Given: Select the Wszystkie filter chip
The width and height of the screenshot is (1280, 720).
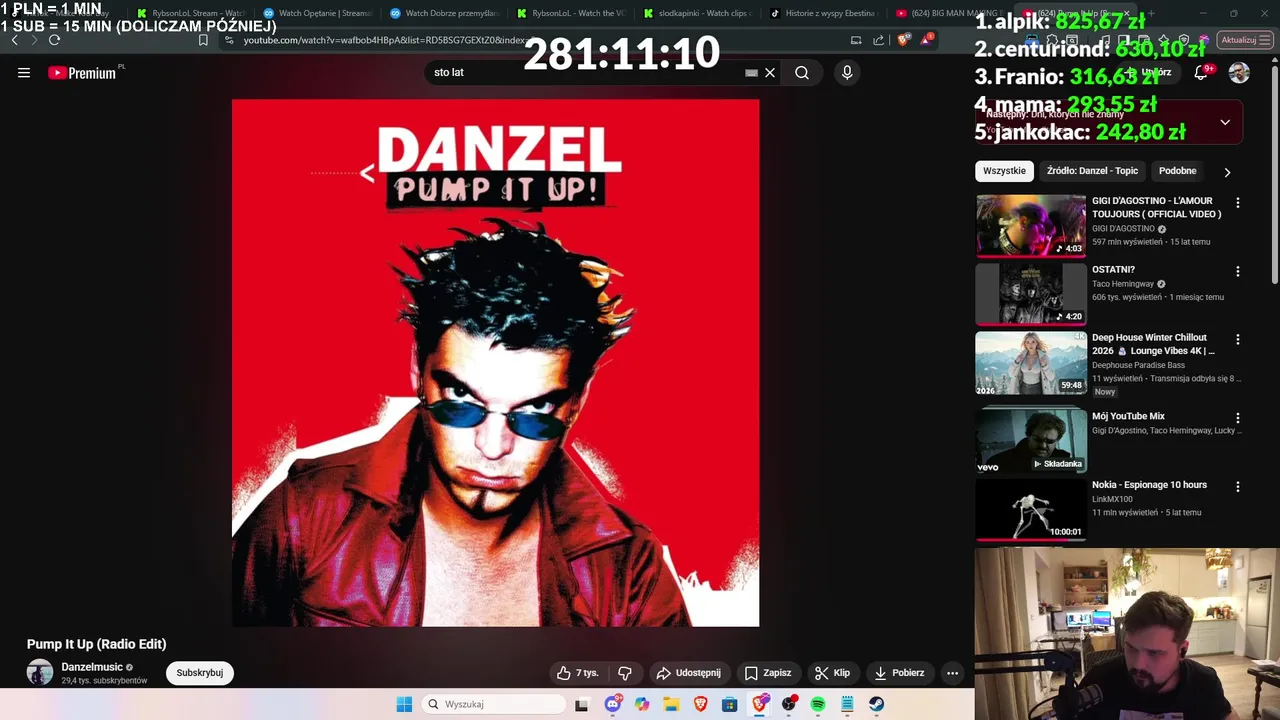Looking at the screenshot, I should coord(1004,171).
